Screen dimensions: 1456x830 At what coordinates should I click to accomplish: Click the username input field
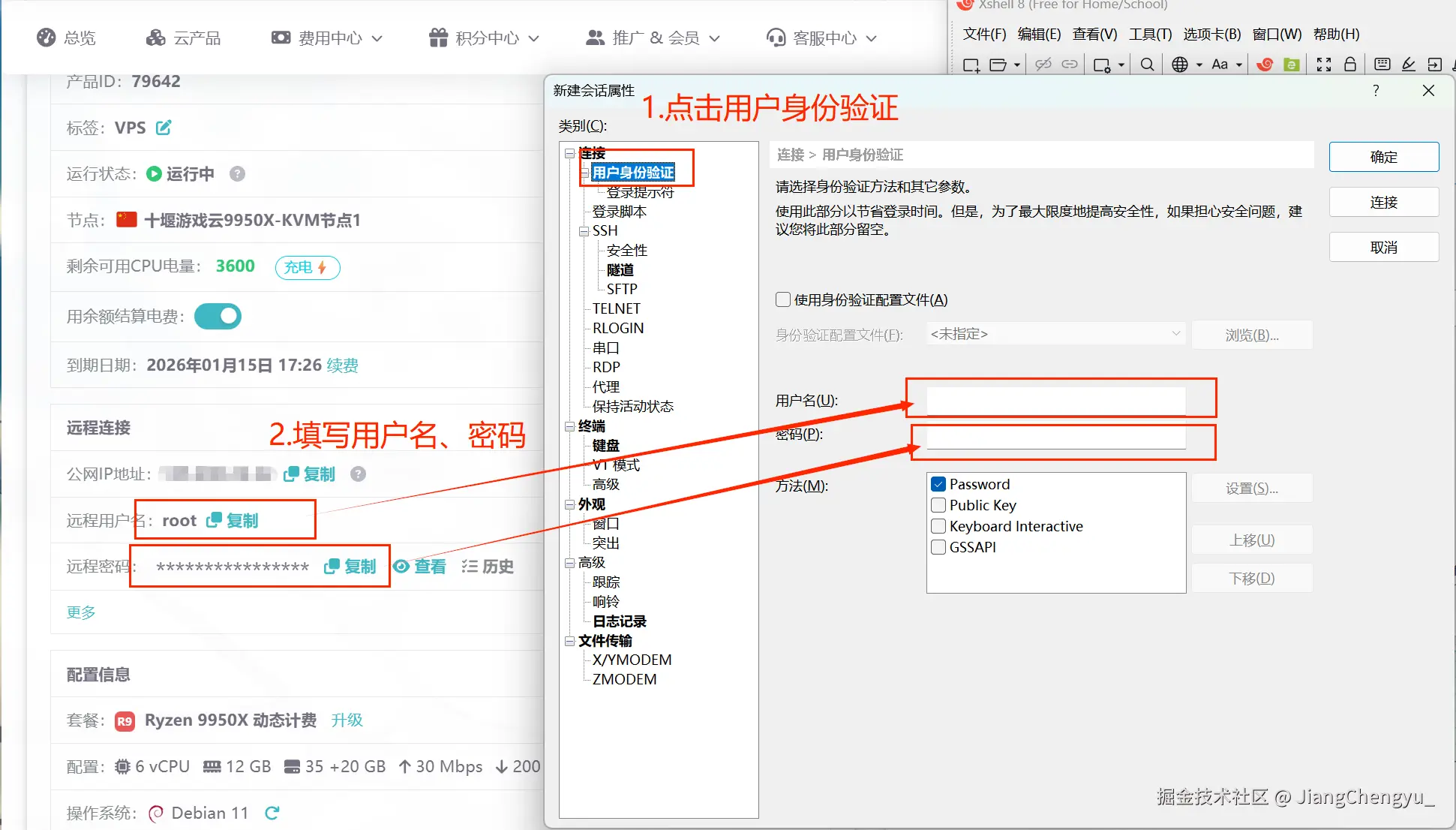coord(1055,401)
